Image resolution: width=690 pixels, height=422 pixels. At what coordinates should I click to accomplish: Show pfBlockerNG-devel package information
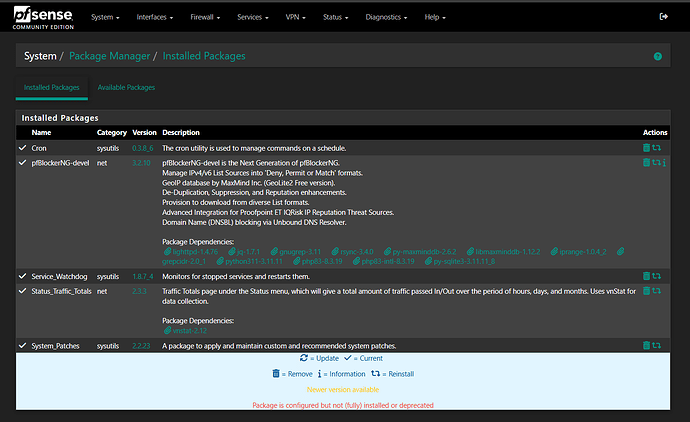(664, 162)
